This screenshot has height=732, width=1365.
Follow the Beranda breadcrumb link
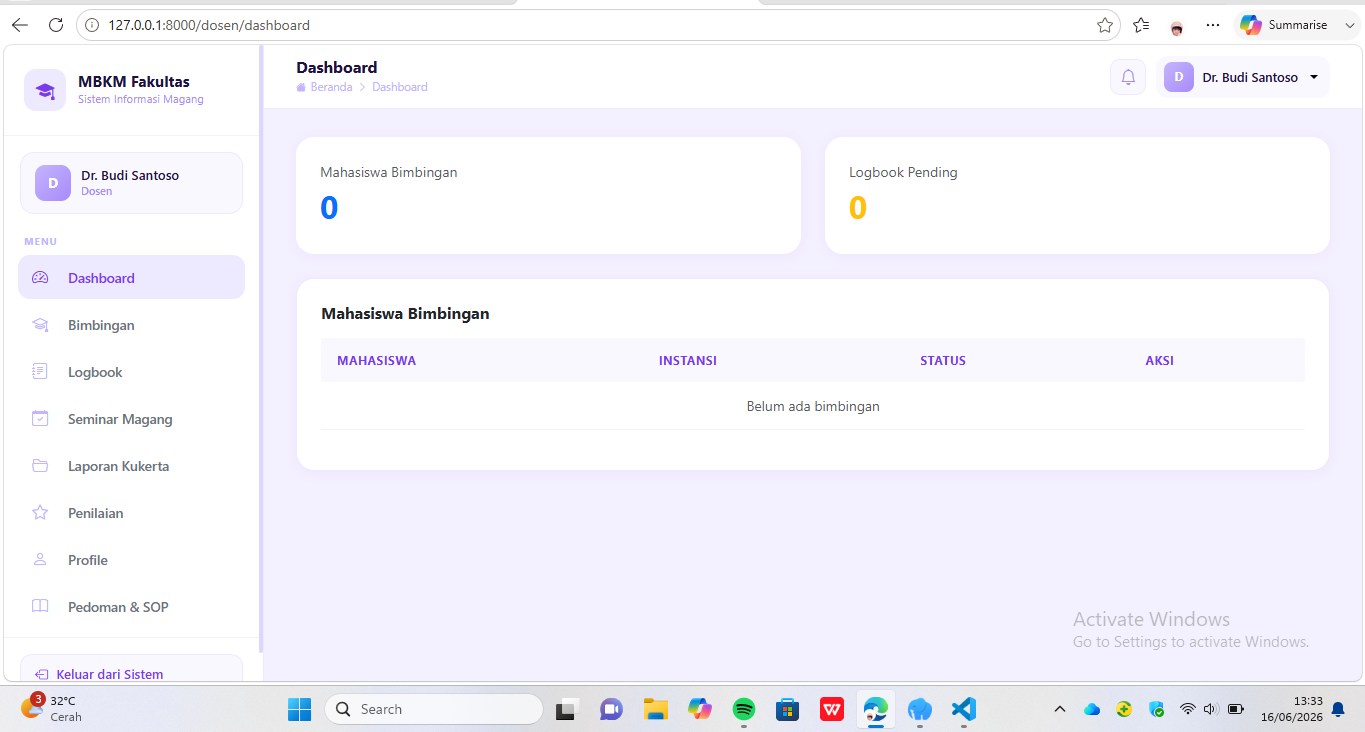pyautogui.click(x=324, y=87)
